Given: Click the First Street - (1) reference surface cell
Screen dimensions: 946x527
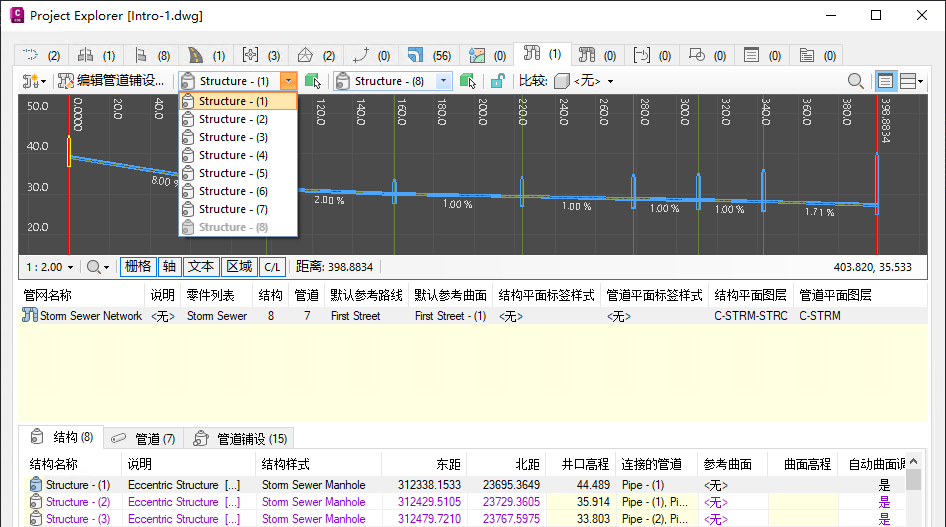Looking at the screenshot, I should point(450,316).
